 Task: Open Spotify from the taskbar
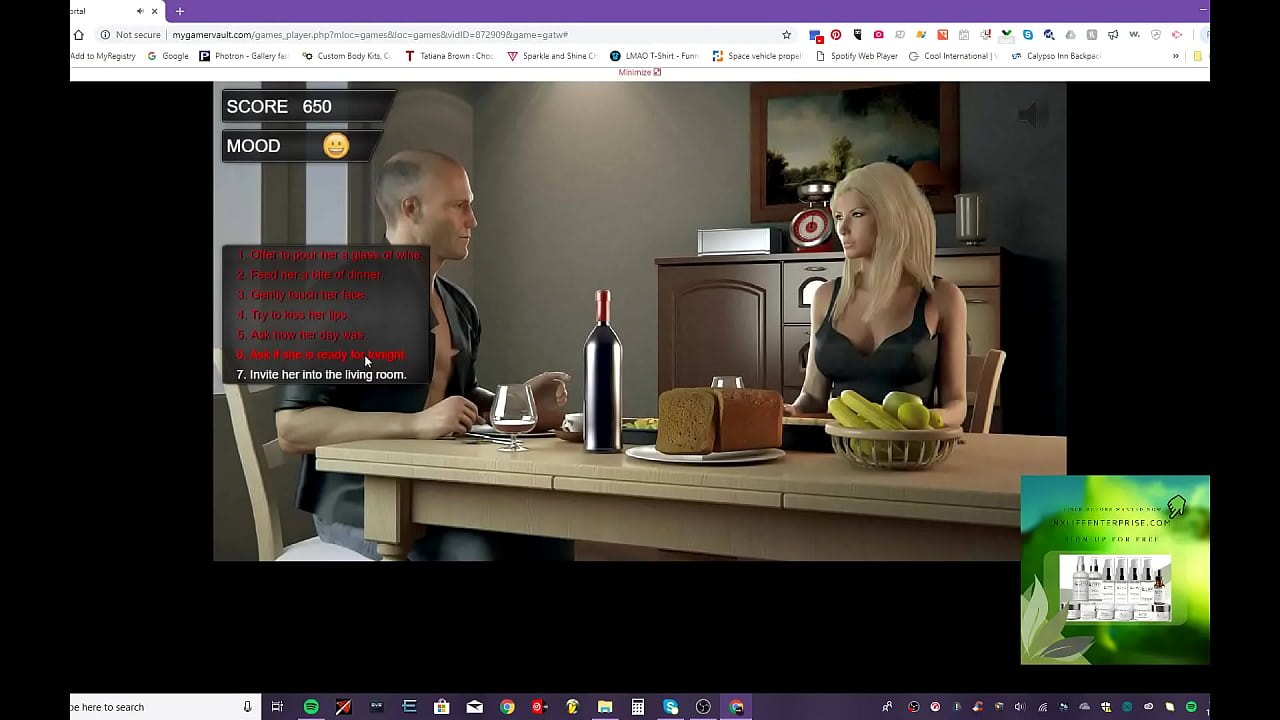tap(311, 707)
